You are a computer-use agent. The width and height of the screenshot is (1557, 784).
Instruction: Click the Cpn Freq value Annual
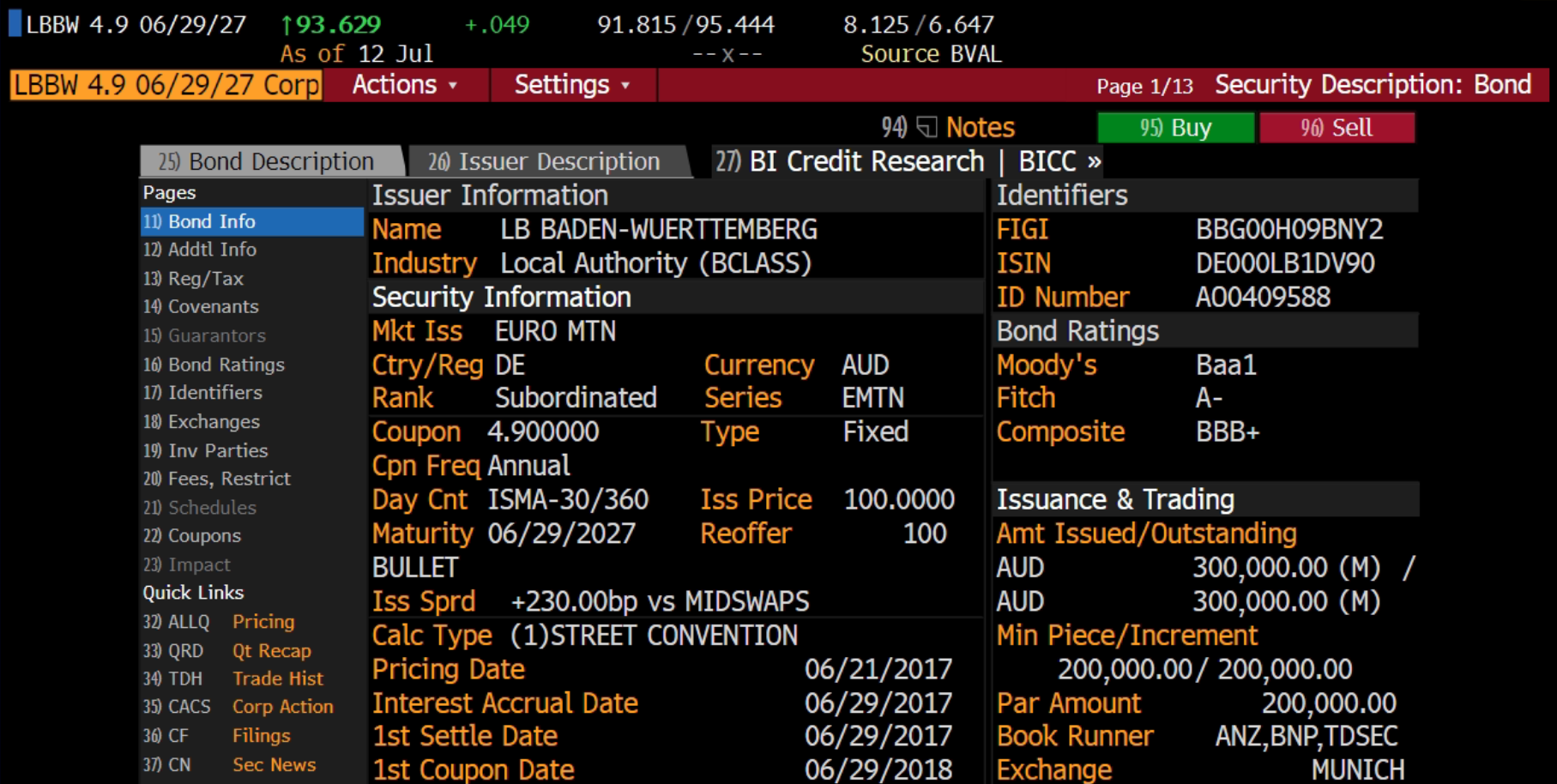pos(528,466)
